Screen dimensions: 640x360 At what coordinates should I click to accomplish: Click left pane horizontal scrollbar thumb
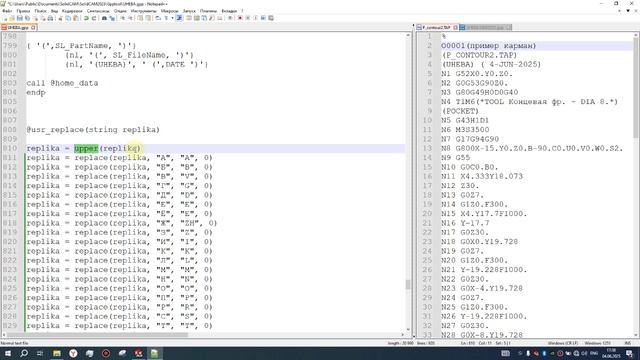pyautogui.click(x=98, y=335)
